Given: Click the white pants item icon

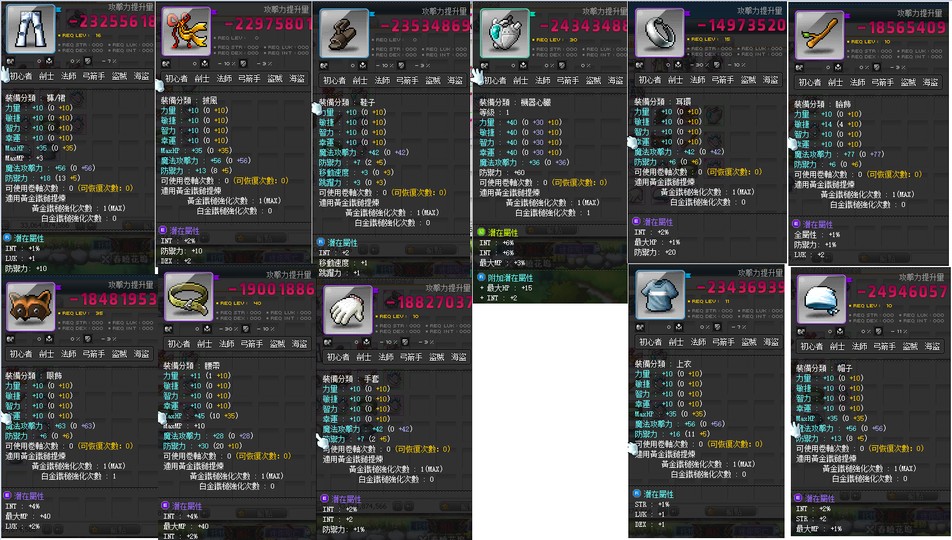Looking at the screenshot, I should click(x=30, y=28).
